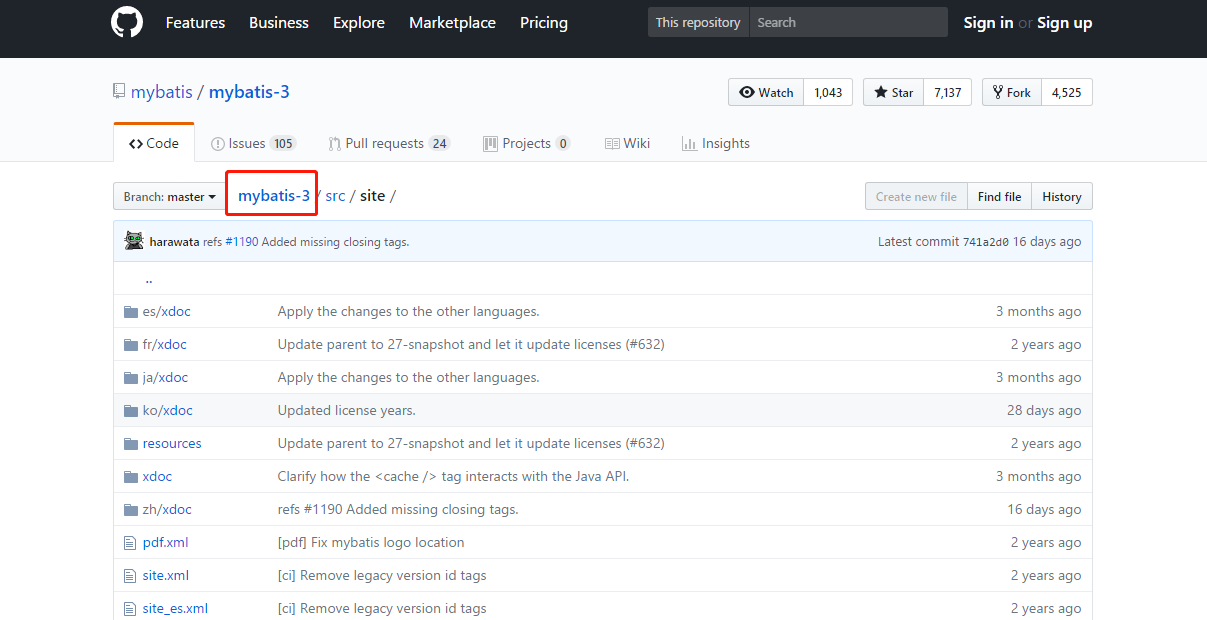Click mybatis-3 in the breadcrumb path
This screenshot has width=1207, height=620.
(274, 196)
